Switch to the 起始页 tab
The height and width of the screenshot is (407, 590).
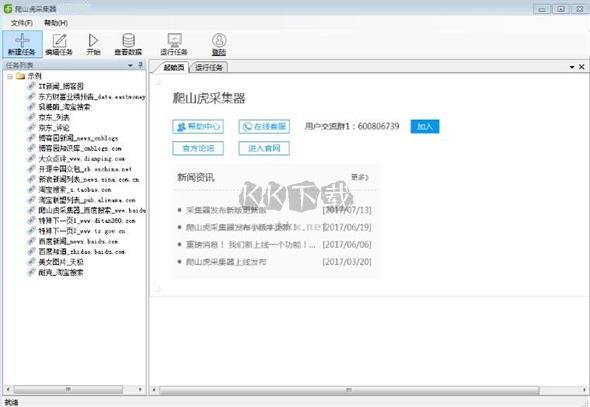(x=173, y=67)
